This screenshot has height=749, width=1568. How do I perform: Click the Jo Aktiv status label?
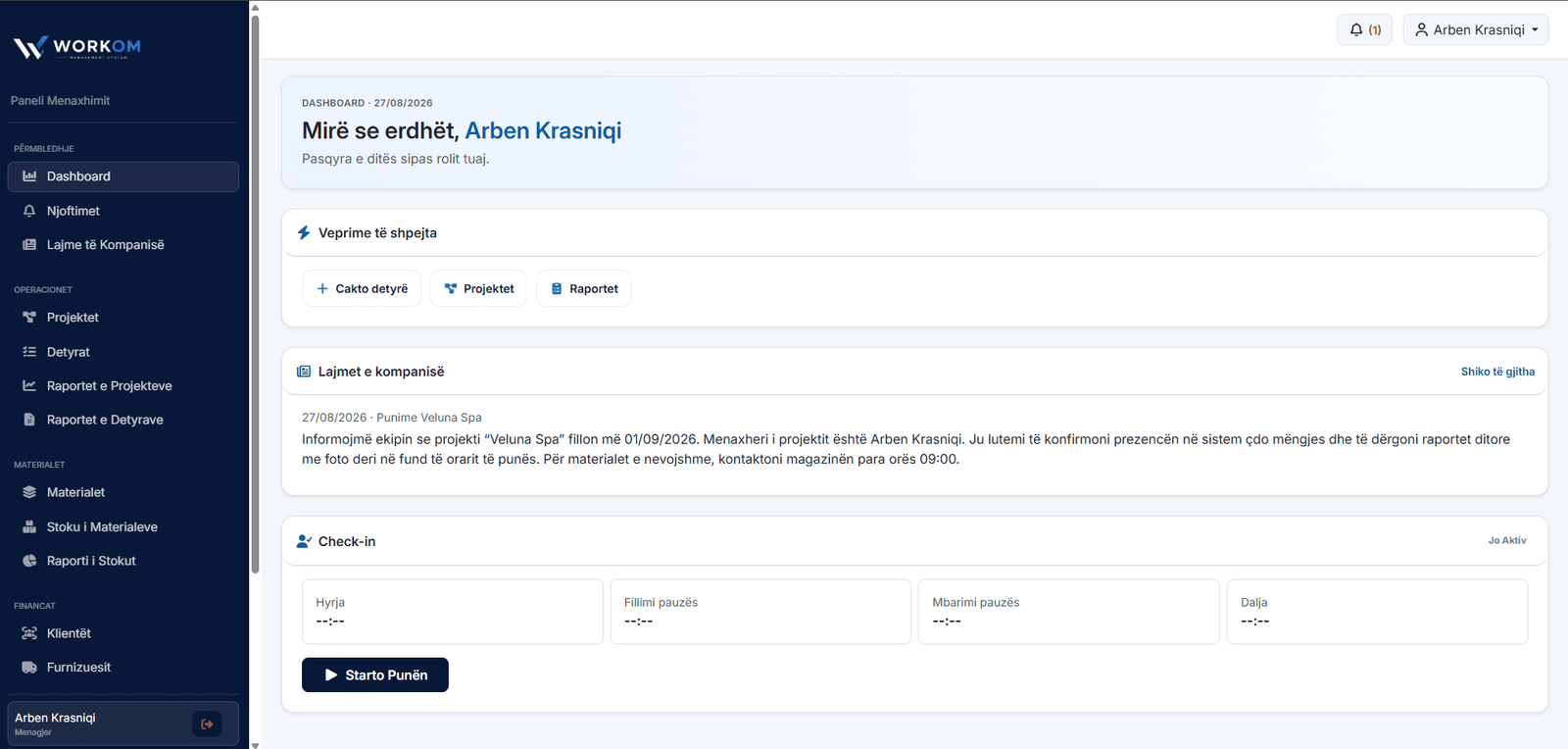(x=1507, y=540)
